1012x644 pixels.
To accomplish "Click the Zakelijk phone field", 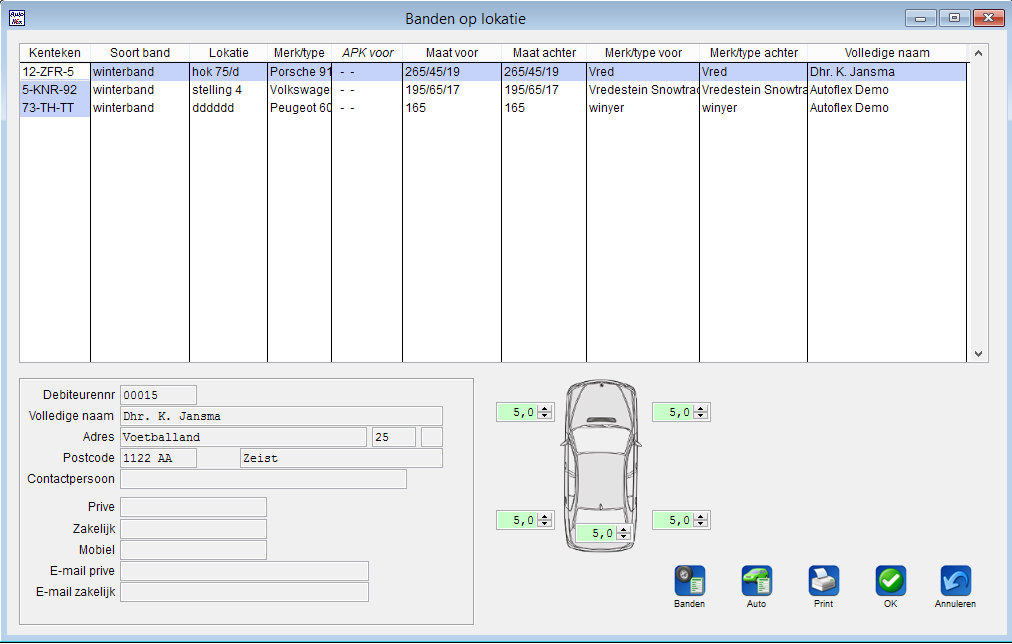I will coord(193,529).
